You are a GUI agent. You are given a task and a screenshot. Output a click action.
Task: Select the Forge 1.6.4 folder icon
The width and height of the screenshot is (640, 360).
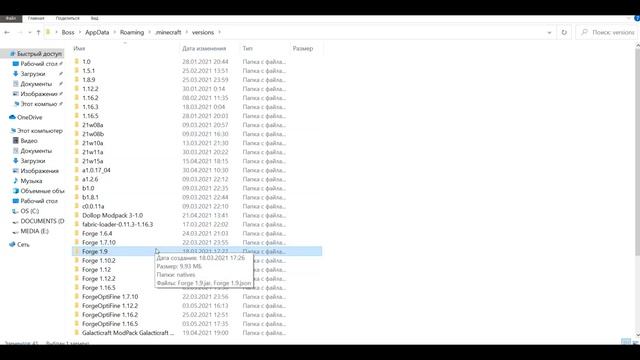tap(76, 233)
